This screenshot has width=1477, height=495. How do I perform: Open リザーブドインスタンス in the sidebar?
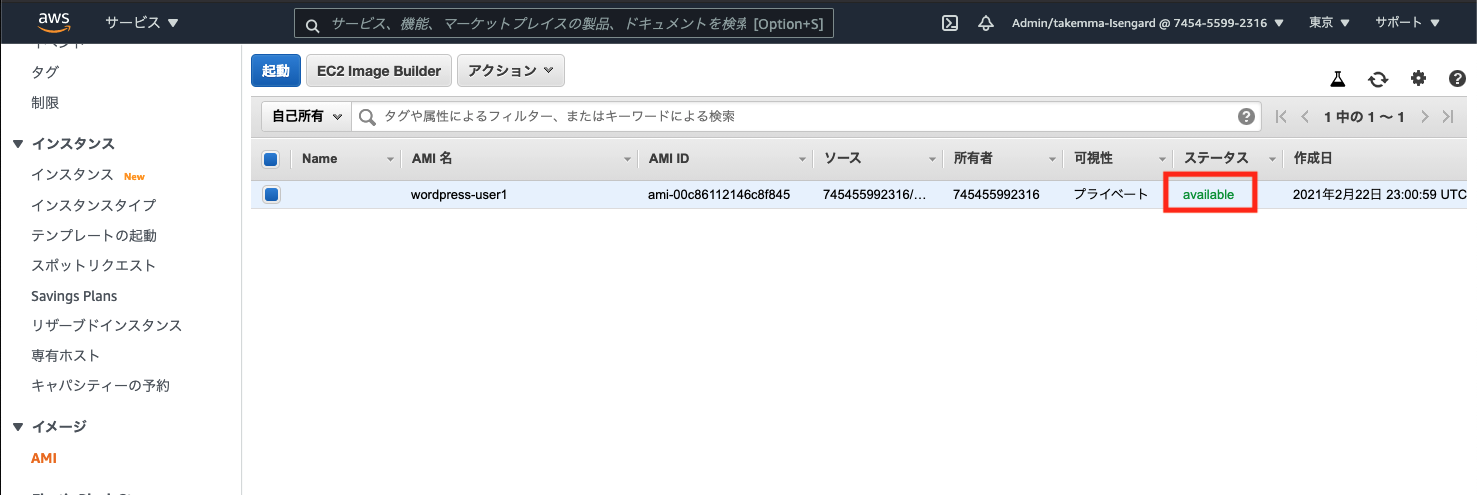tap(107, 326)
